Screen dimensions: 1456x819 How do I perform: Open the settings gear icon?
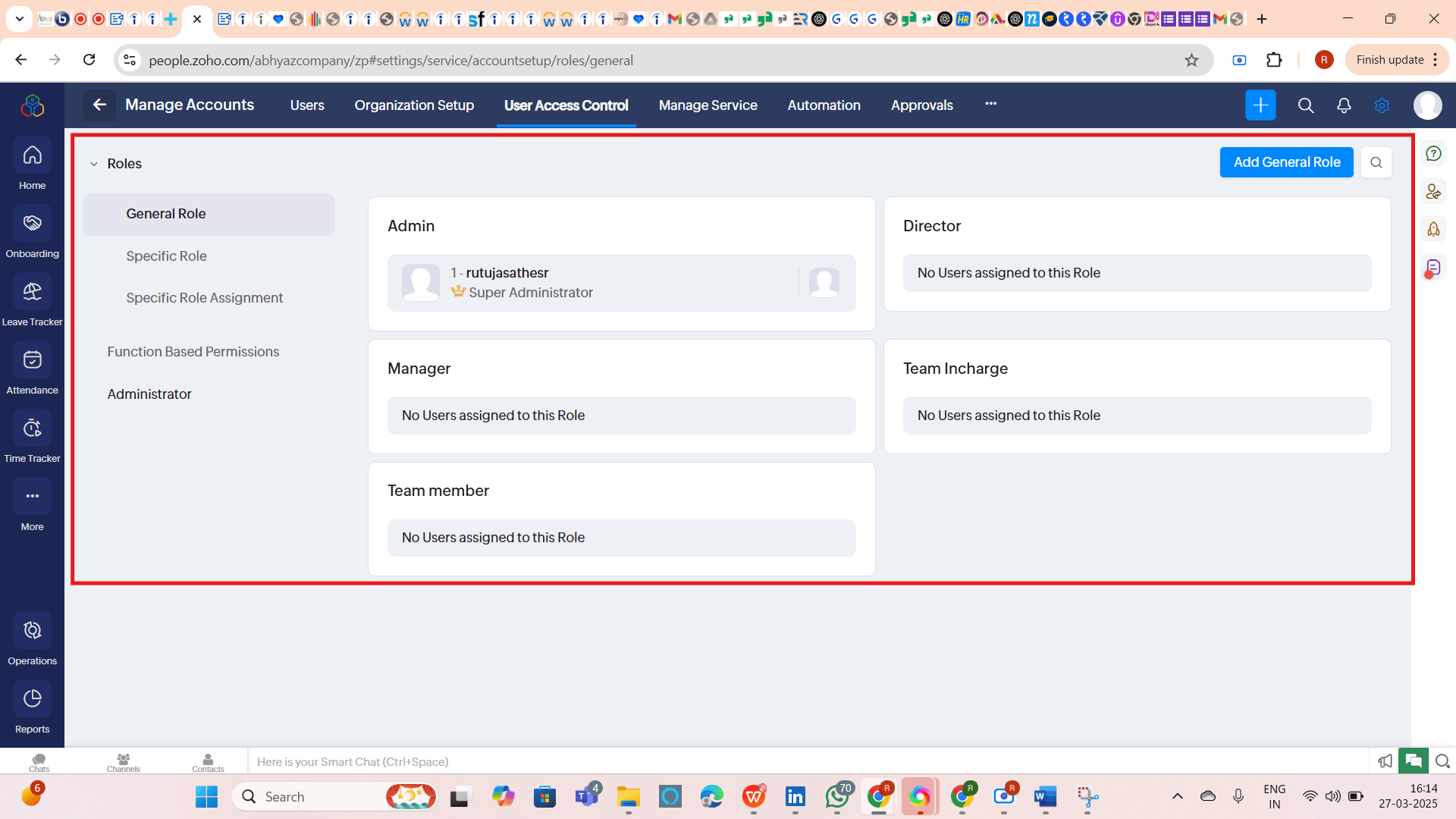tap(1382, 105)
